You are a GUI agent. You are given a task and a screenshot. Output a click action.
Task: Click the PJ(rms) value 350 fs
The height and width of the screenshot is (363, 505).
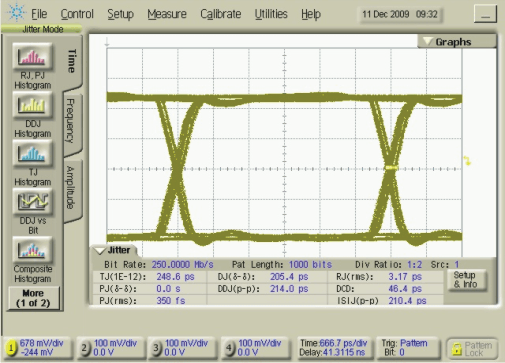[x=171, y=301]
